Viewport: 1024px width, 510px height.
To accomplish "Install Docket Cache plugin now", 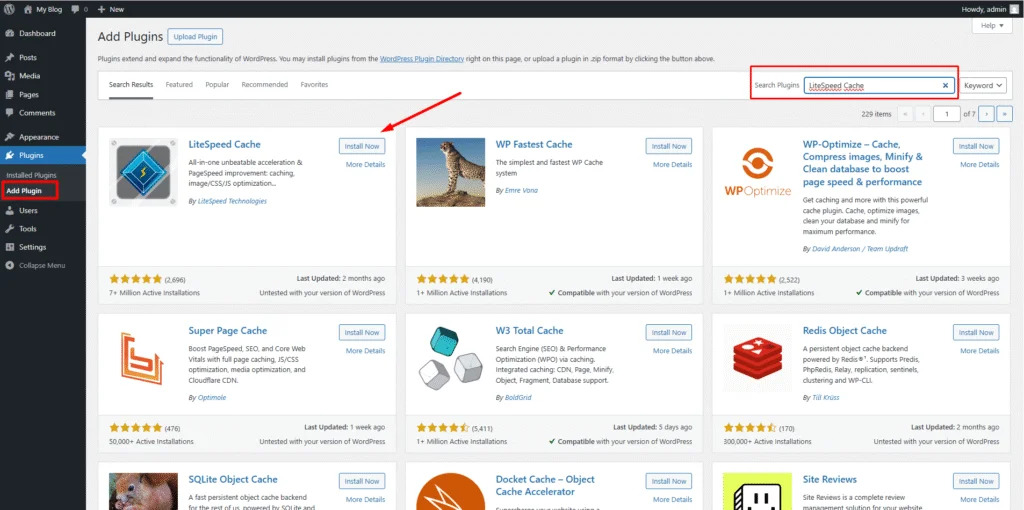I will [669, 481].
